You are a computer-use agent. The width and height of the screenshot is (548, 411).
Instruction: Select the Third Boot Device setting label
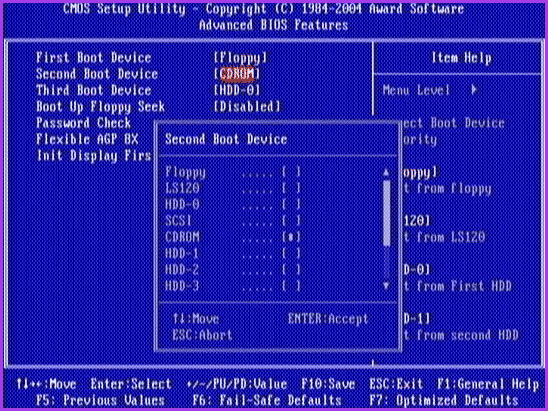click(x=94, y=90)
